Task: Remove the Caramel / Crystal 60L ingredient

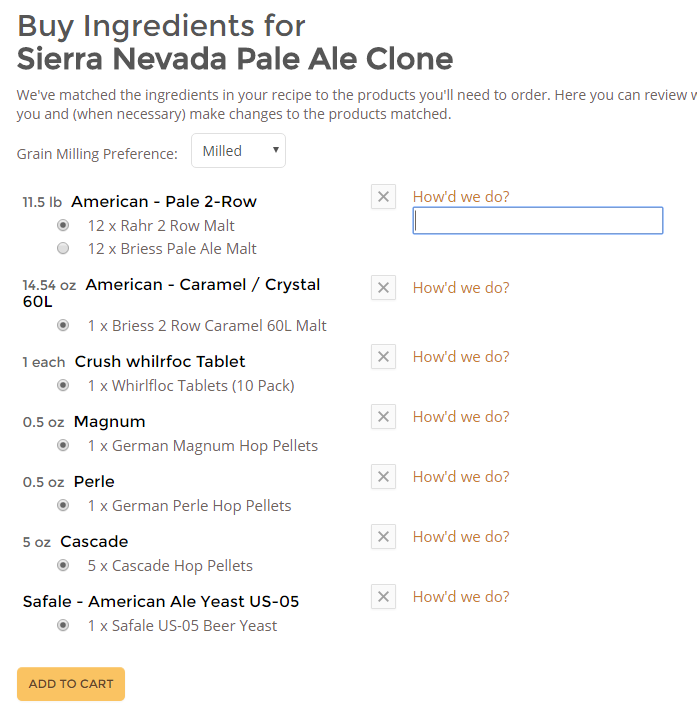Action: click(383, 288)
